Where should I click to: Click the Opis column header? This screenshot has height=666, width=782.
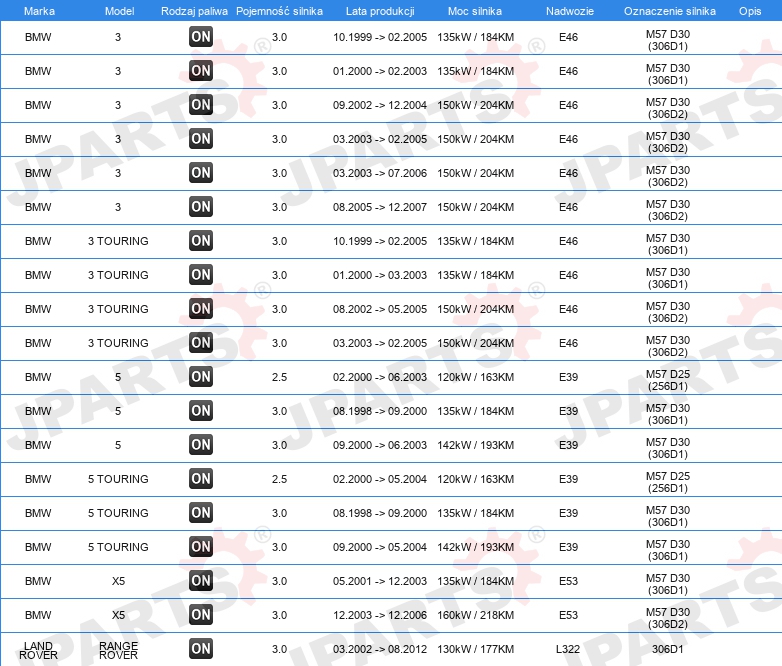tap(750, 11)
